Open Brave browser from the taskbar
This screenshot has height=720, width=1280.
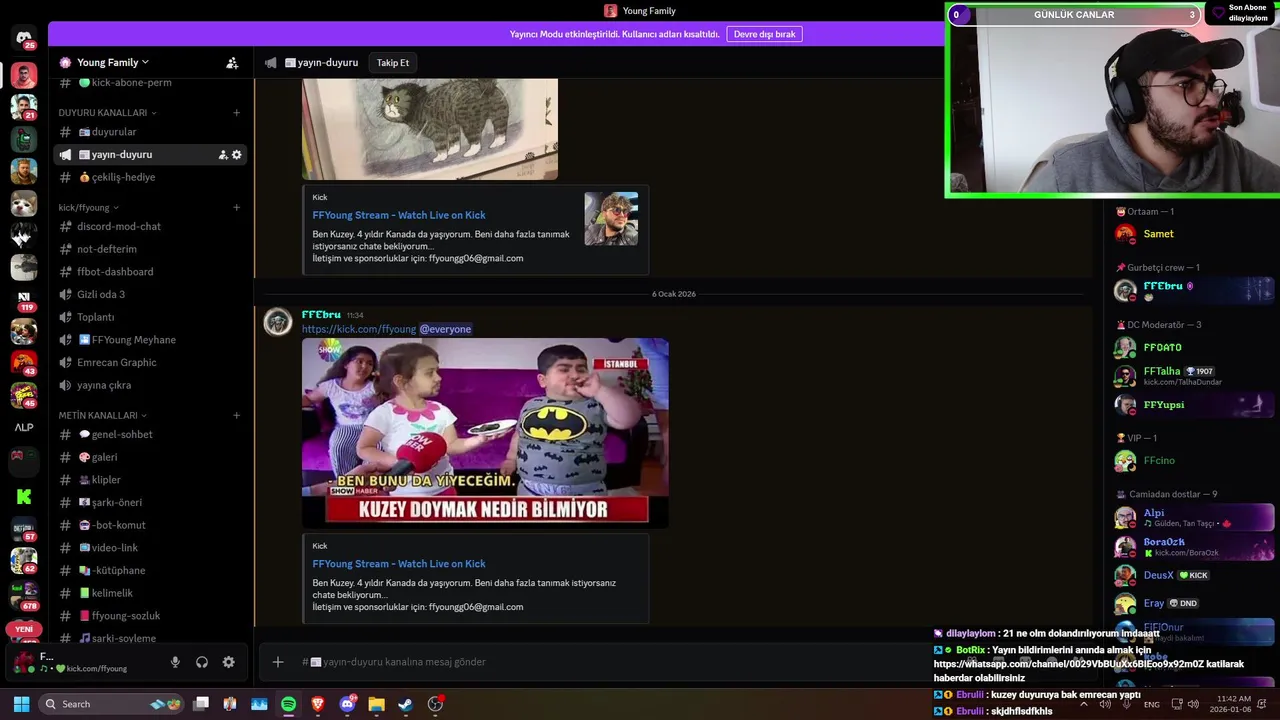click(318, 704)
